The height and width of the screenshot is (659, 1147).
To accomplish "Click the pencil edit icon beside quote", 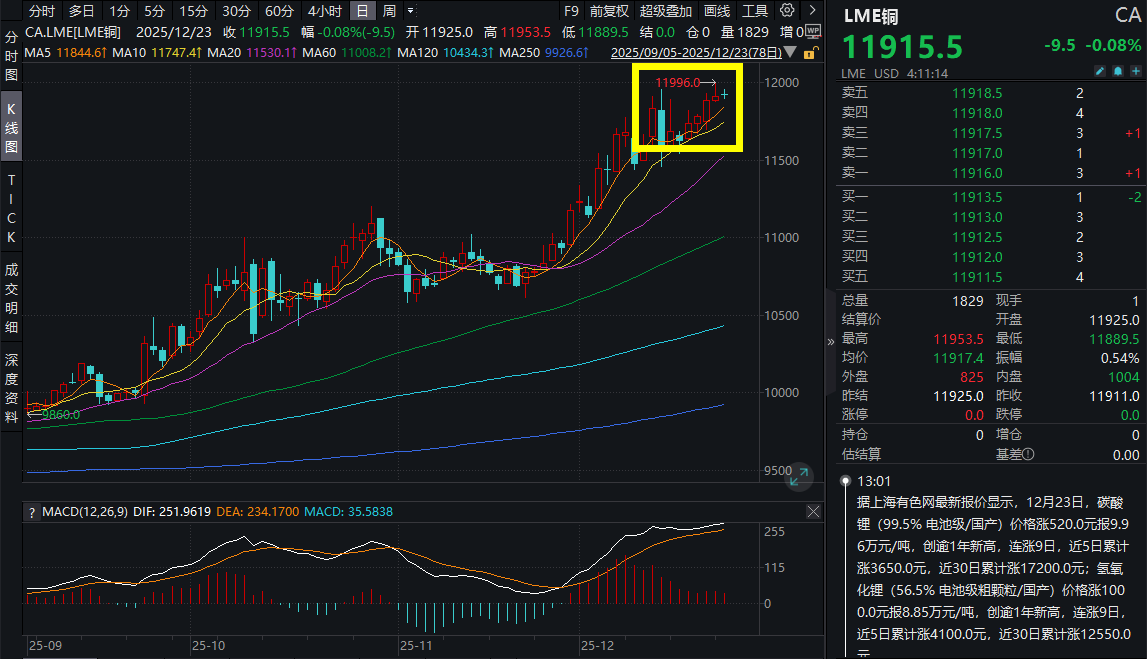I will [x=1100, y=72].
